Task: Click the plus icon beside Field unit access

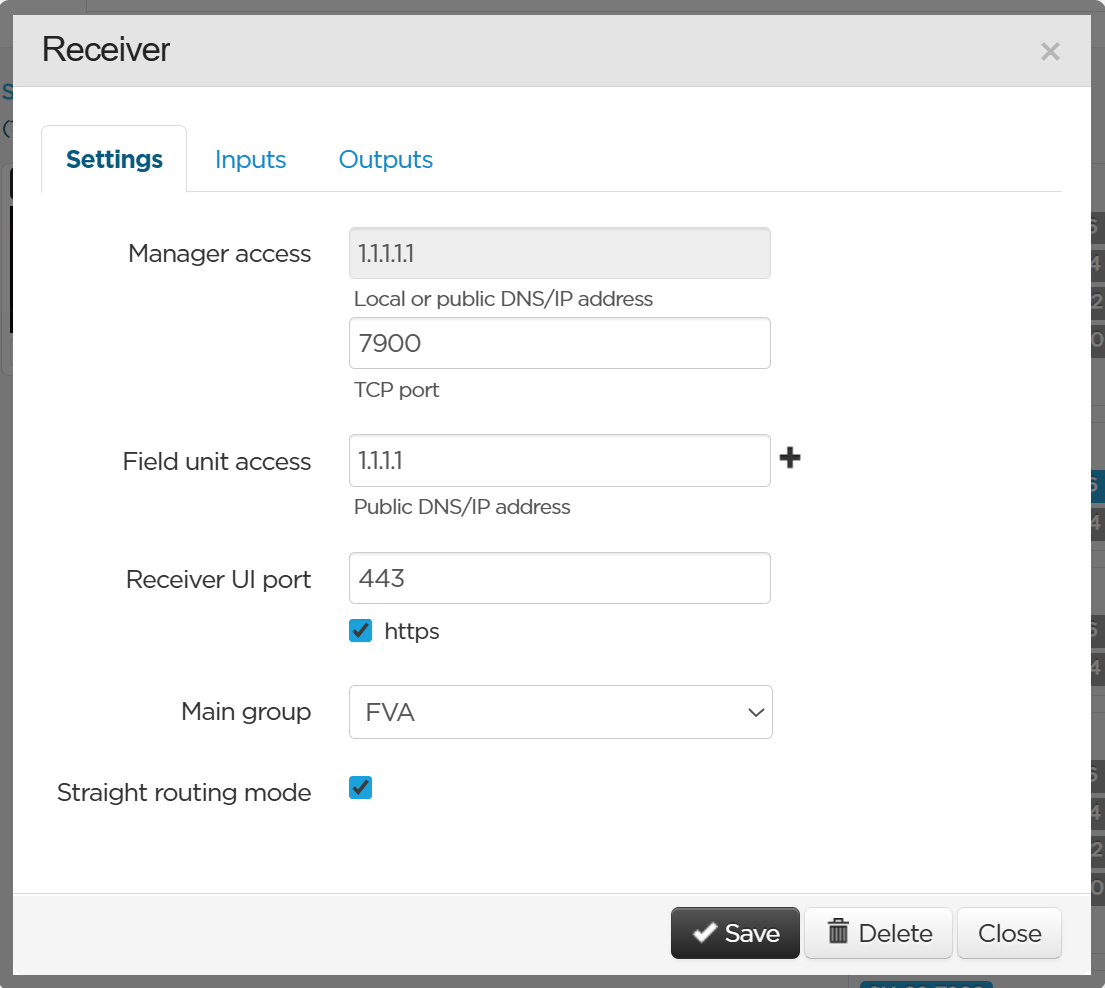Action: pos(790,459)
